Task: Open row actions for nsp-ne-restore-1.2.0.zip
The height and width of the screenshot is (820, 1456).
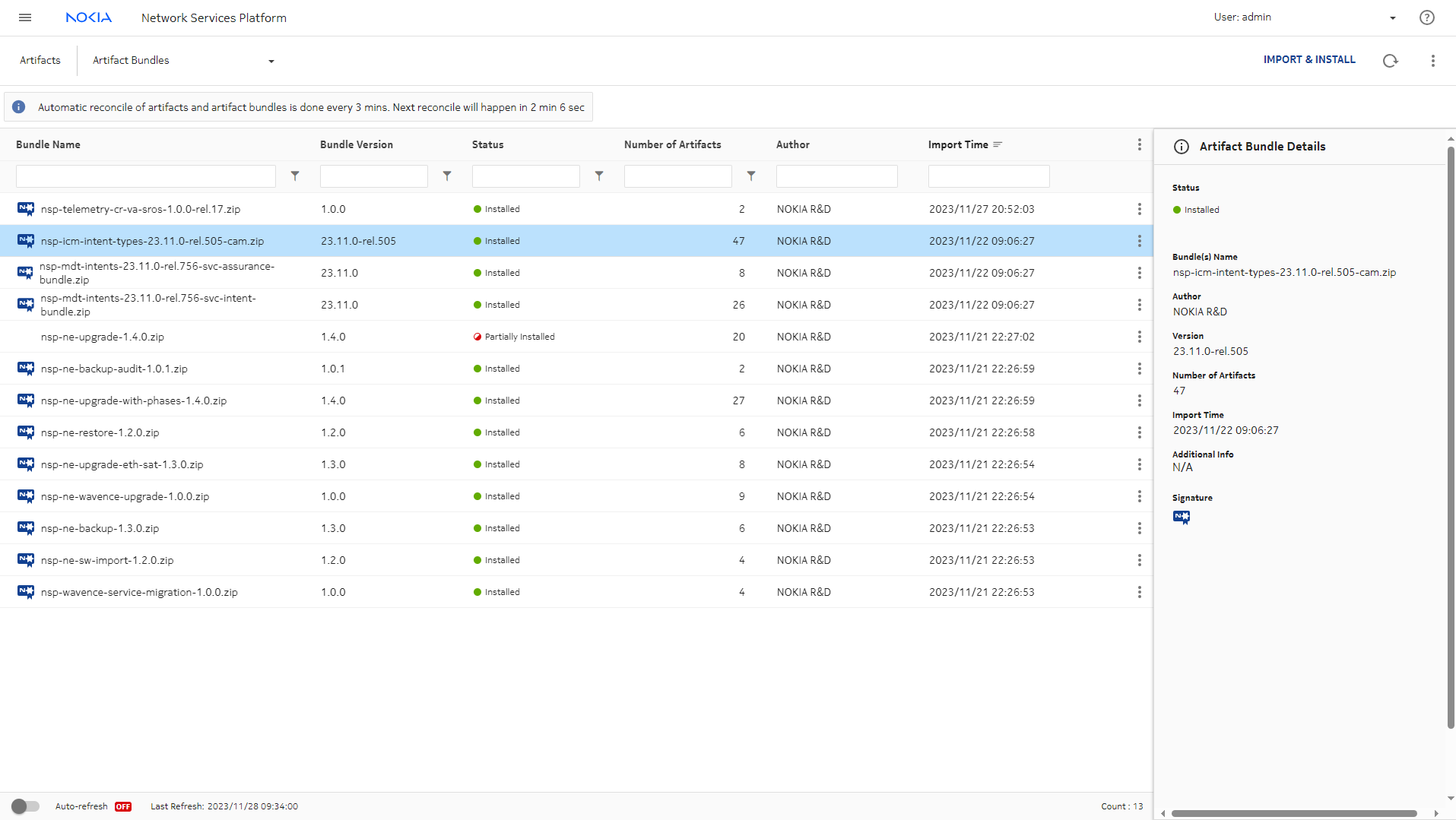Action: (1139, 432)
